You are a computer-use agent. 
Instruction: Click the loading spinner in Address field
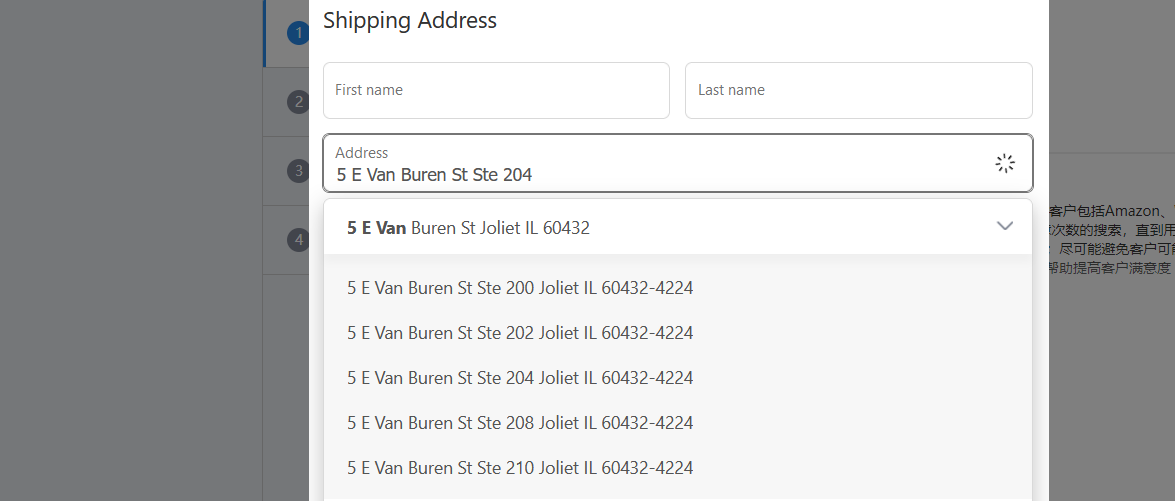(1005, 163)
